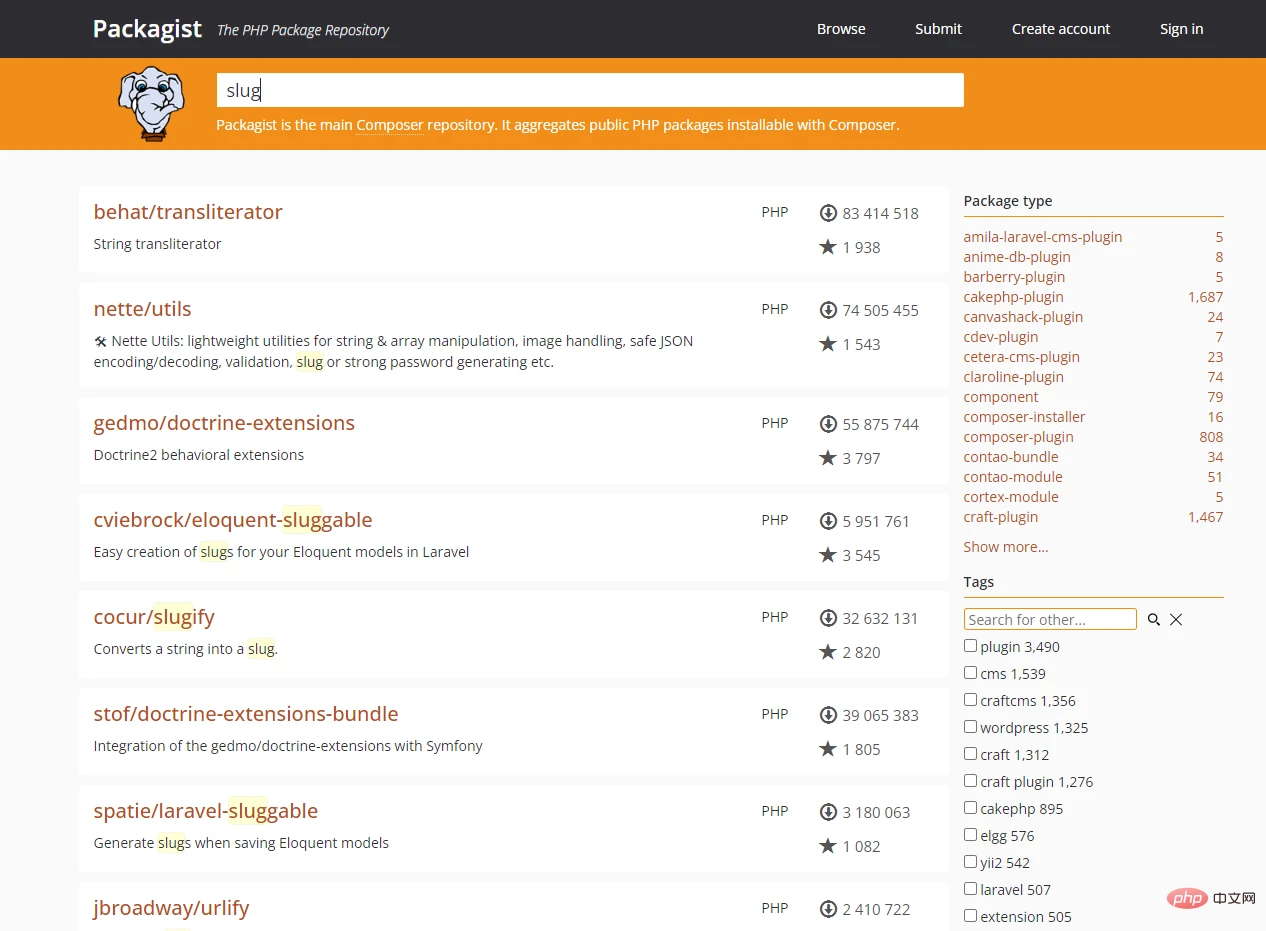Screen dimensions: 1266x931
Task: Click the '3 797' star count
Action: click(x=861, y=458)
